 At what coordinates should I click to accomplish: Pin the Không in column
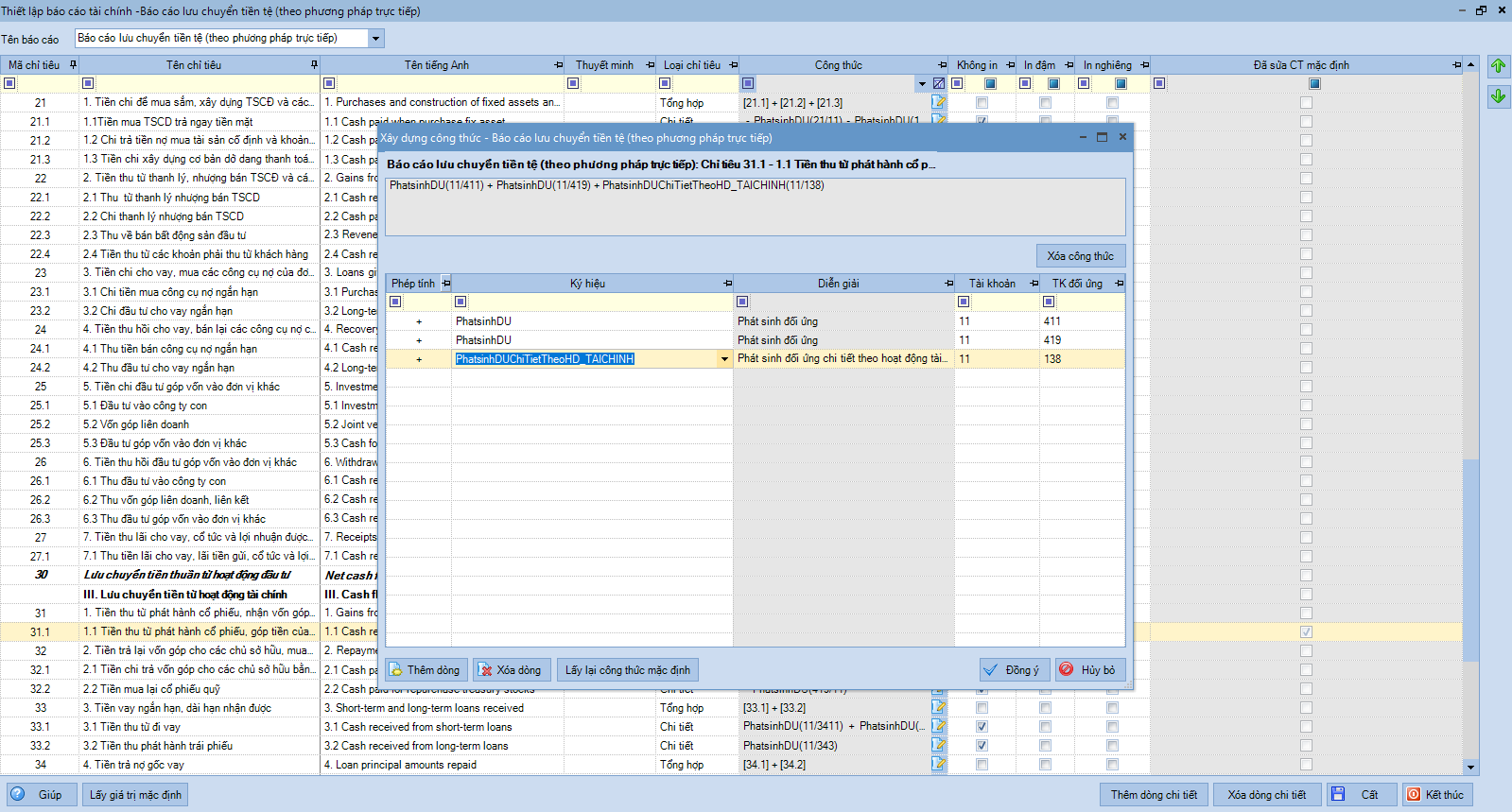click(1010, 65)
